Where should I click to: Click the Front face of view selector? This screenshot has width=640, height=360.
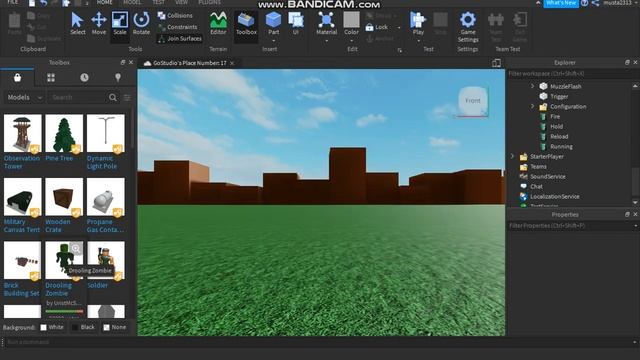click(473, 100)
